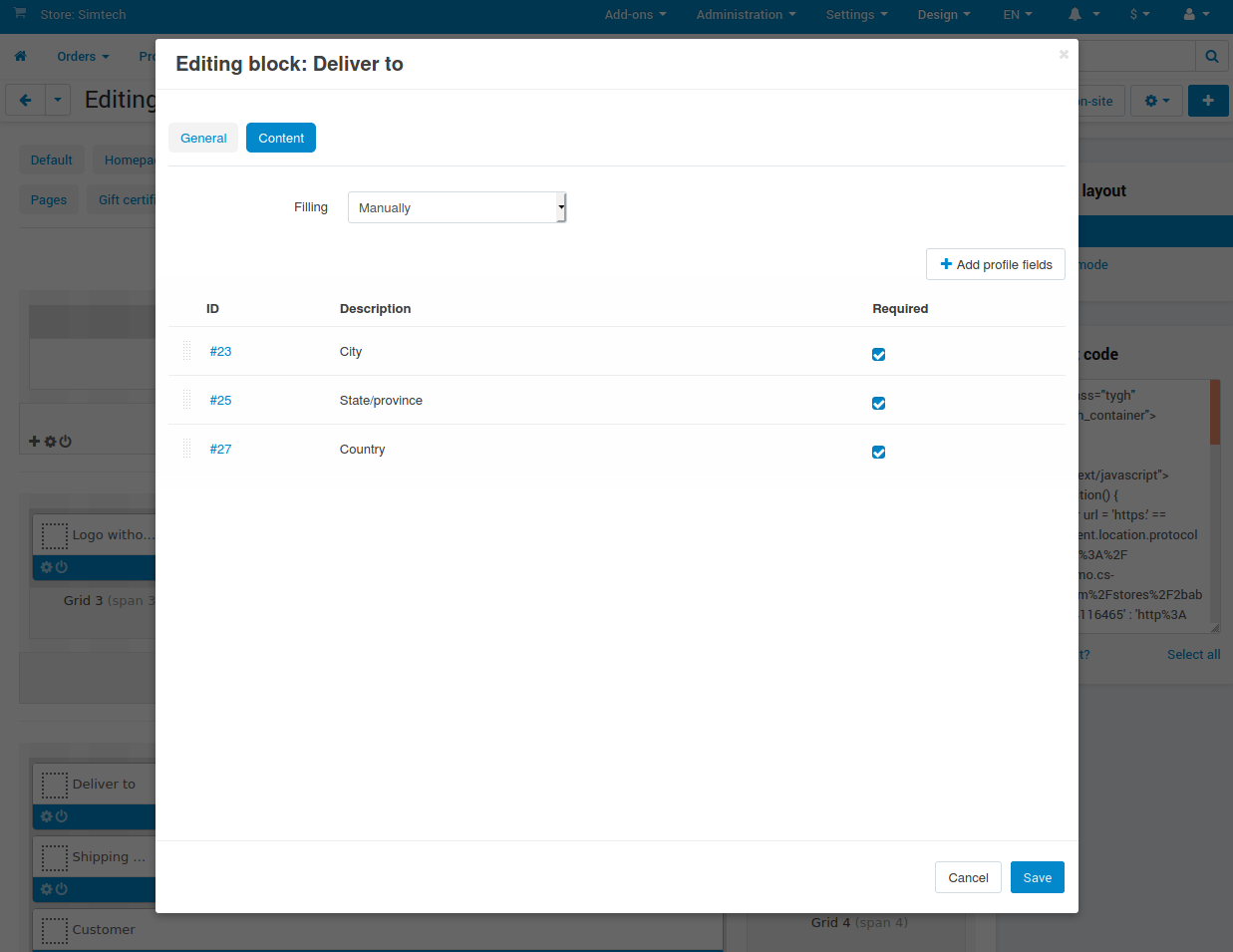1233x952 pixels.
Task: Open field #27 link
Action: click(220, 449)
